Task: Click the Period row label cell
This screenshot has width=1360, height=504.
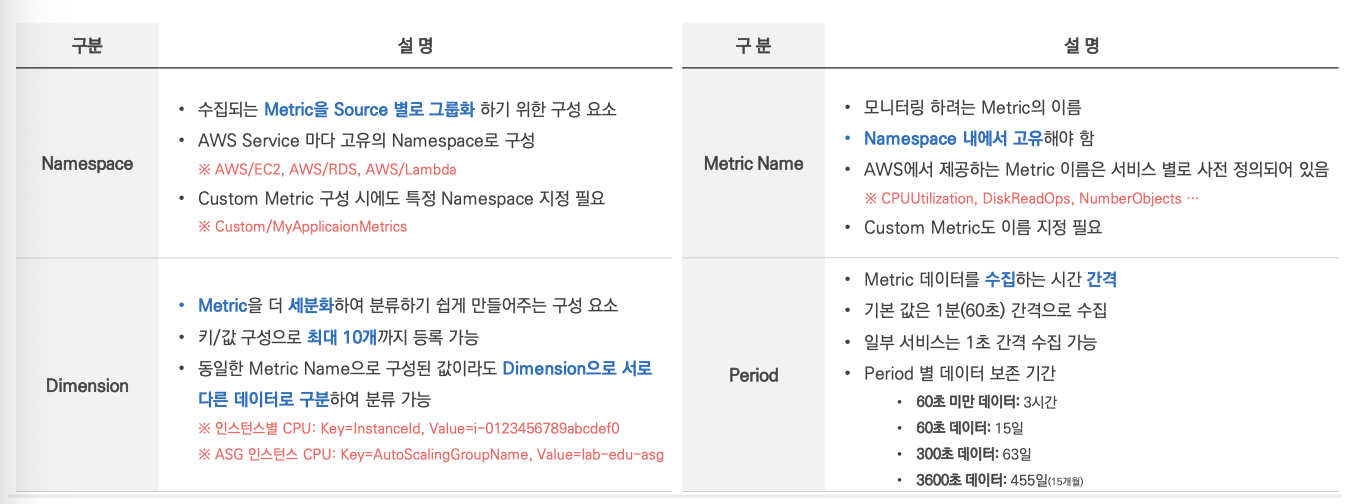Action: (x=753, y=375)
